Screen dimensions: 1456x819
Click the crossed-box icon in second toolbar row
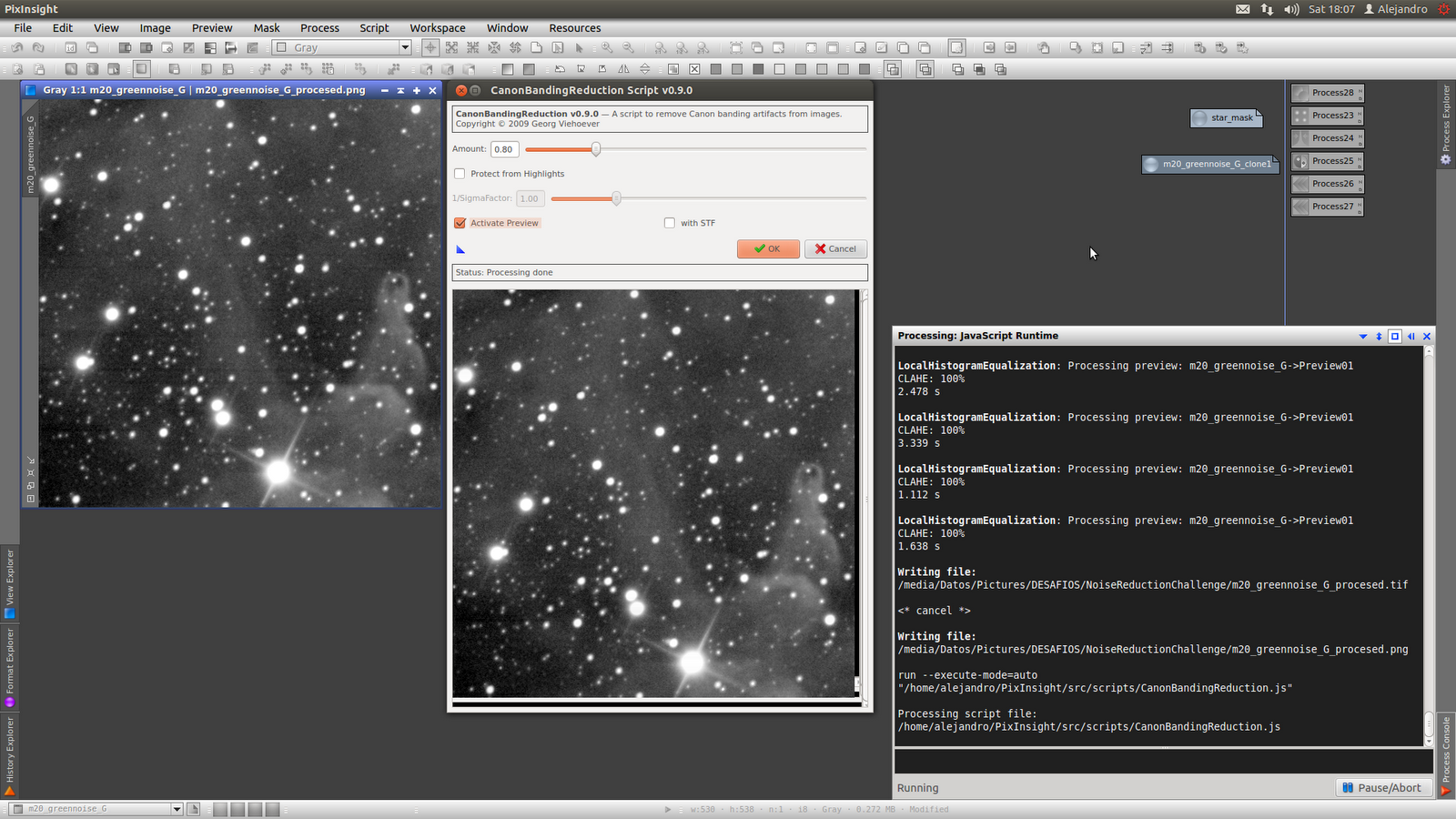694,69
